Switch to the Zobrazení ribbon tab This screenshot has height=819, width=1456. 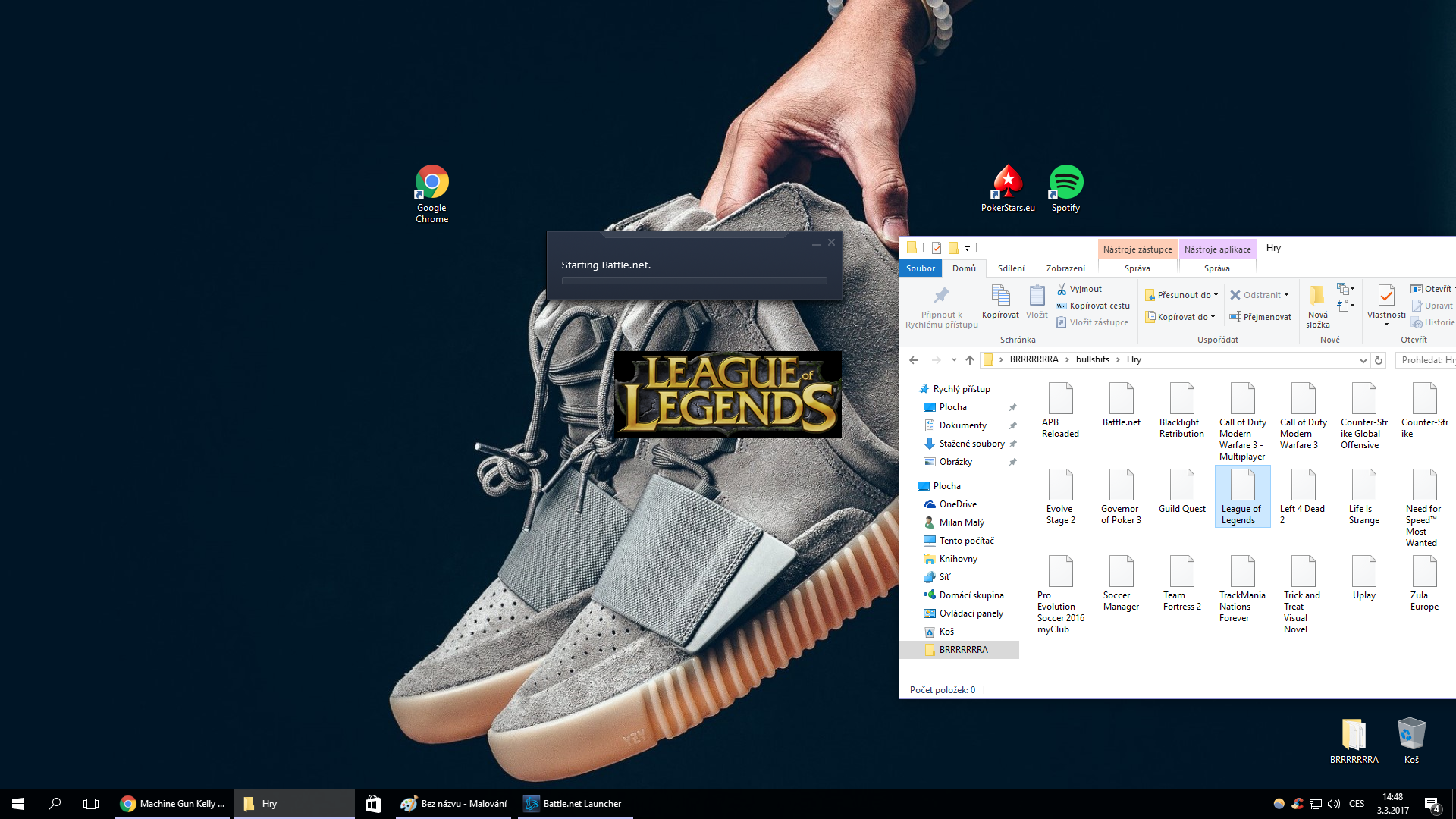[1065, 268]
